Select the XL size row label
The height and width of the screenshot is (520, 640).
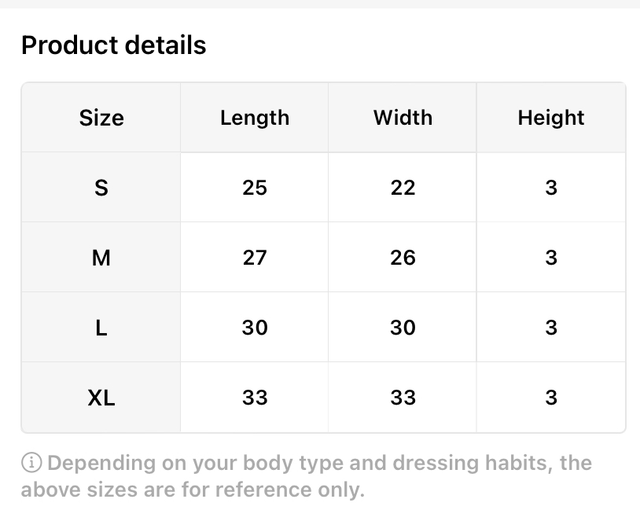(101, 398)
